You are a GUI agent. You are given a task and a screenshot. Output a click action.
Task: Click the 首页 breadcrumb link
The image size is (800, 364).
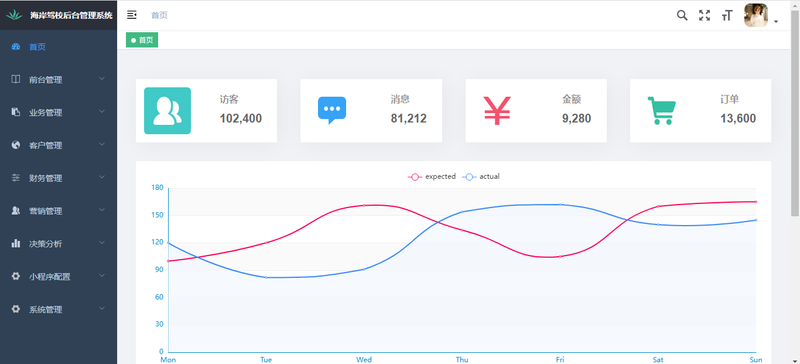pos(159,15)
